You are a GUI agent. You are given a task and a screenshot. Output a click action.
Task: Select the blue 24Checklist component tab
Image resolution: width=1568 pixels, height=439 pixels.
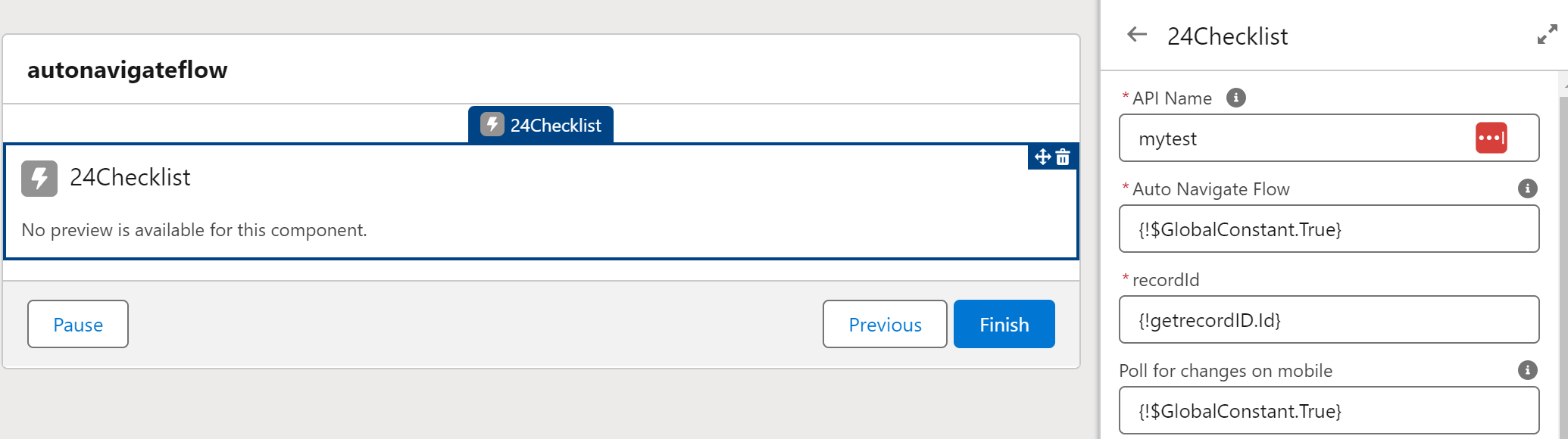click(x=541, y=125)
